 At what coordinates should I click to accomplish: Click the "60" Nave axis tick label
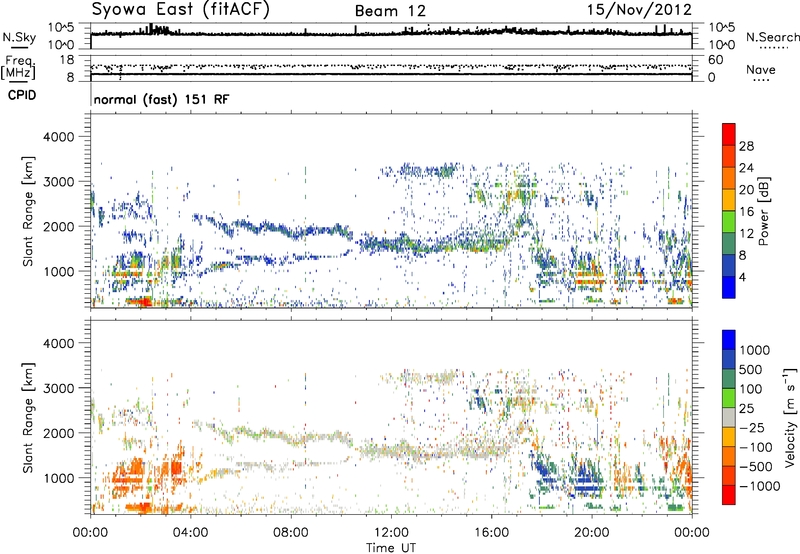click(x=715, y=60)
